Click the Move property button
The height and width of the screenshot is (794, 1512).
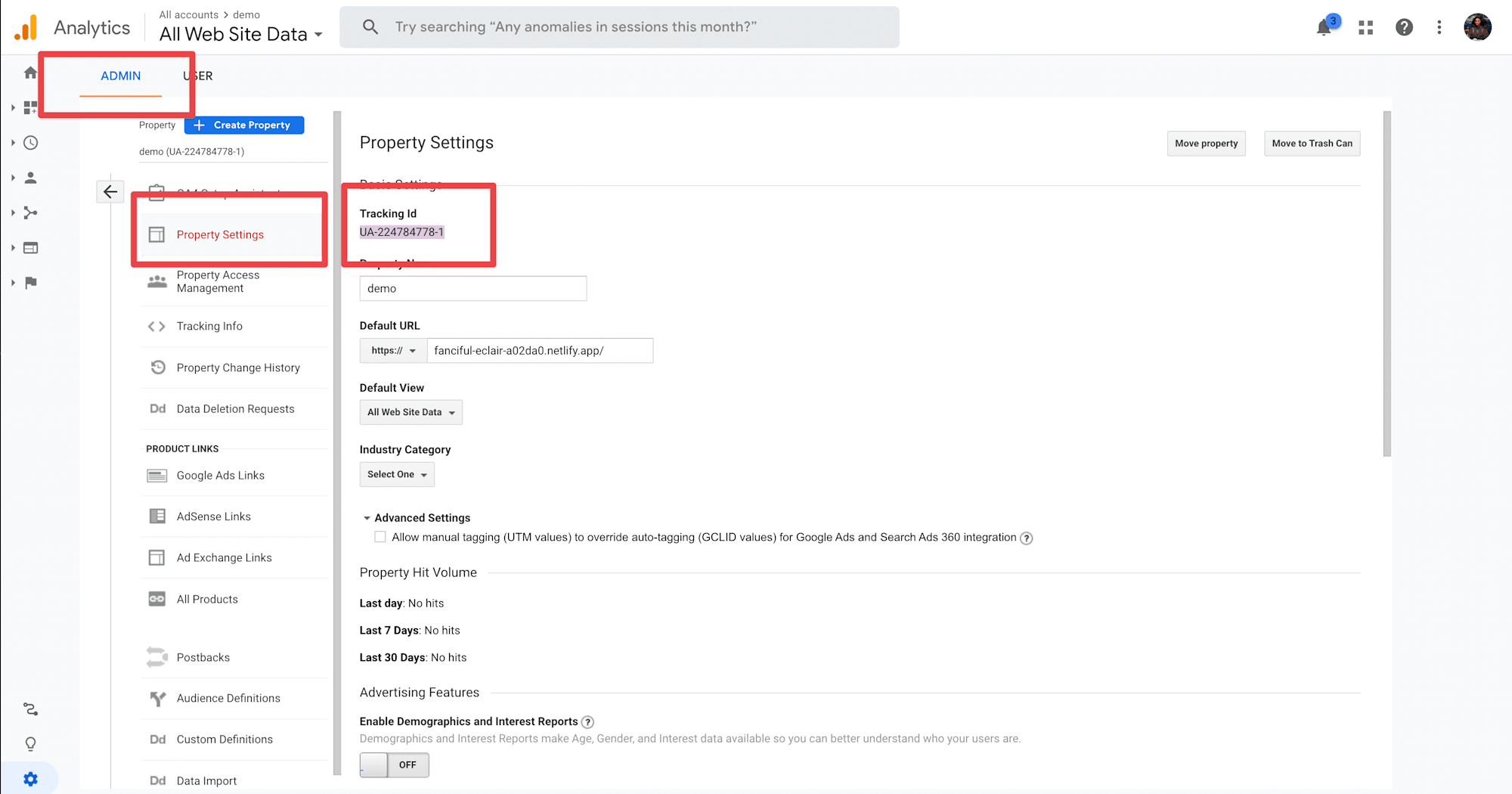(x=1206, y=144)
